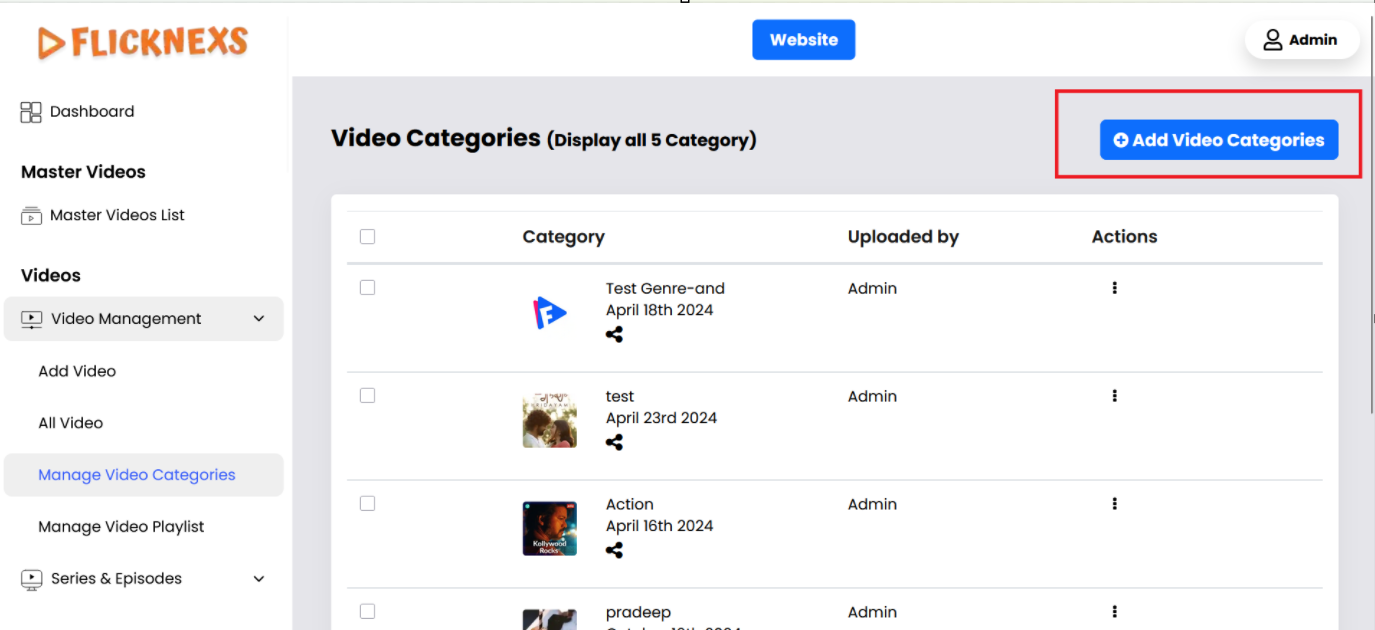Click share icon under test category
The width and height of the screenshot is (1375, 630).
click(x=614, y=443)
